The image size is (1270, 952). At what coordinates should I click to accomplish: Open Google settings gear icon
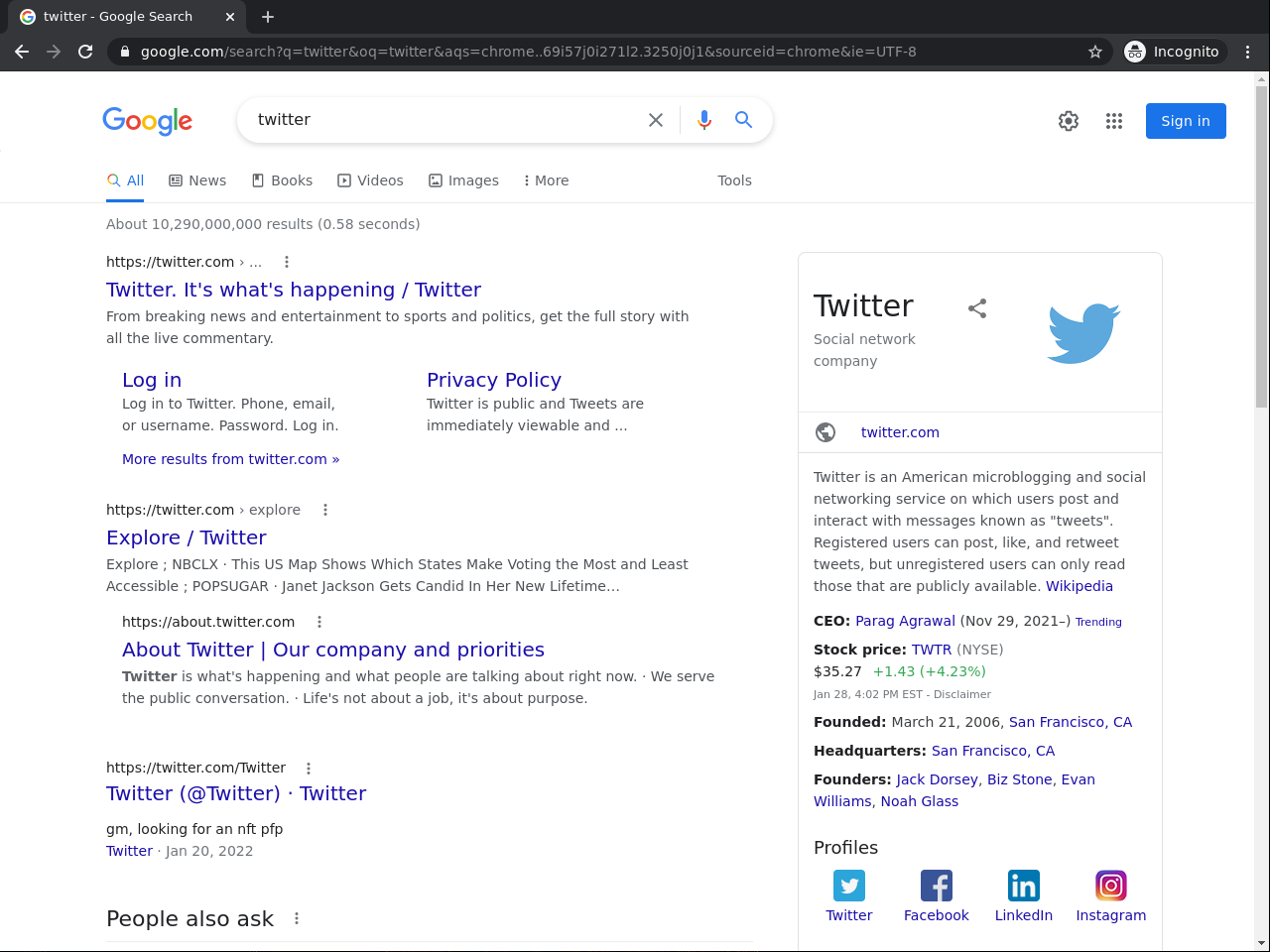click(x=1069, y=121)
